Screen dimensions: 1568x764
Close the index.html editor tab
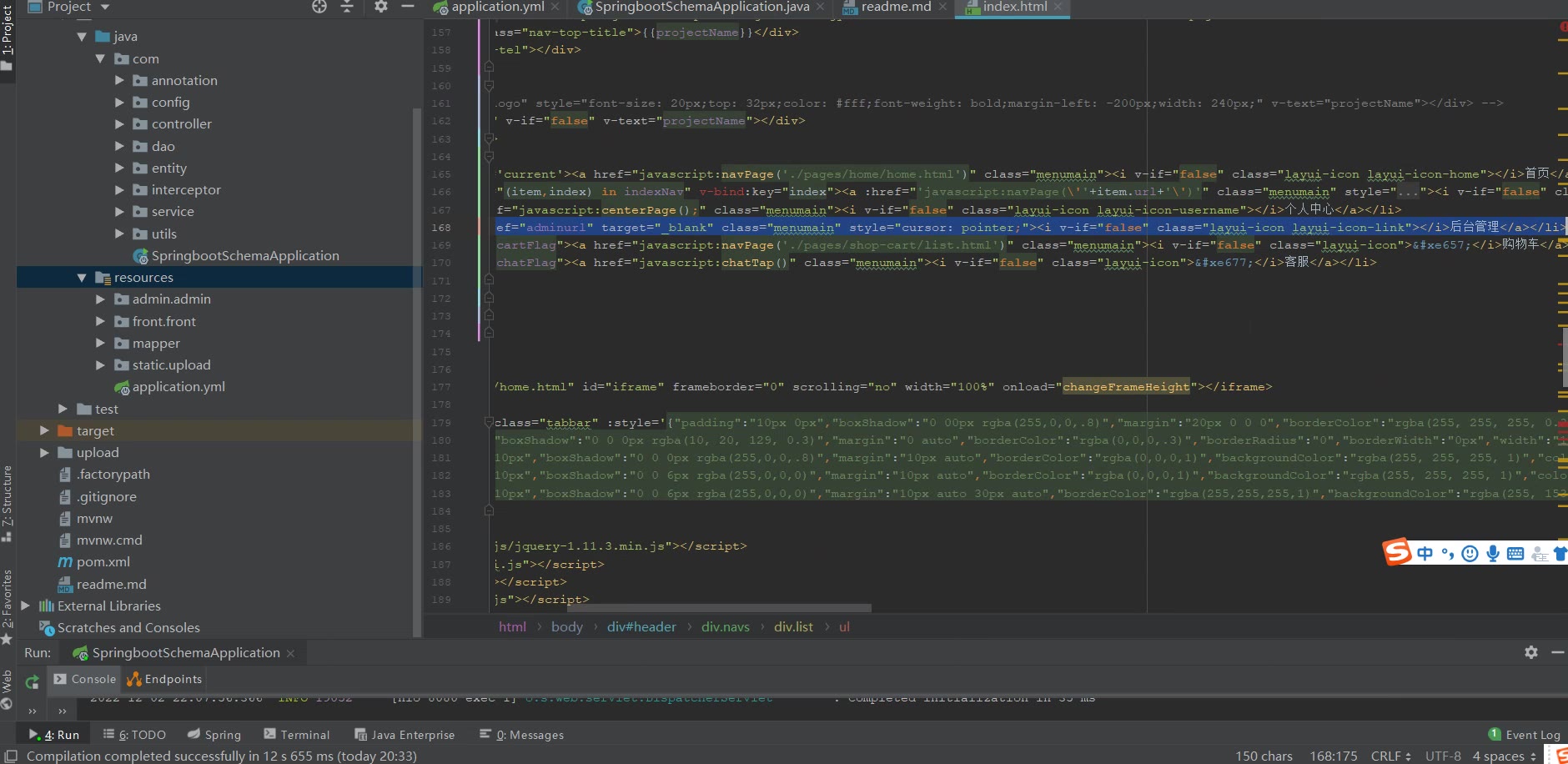[1058, 7]
